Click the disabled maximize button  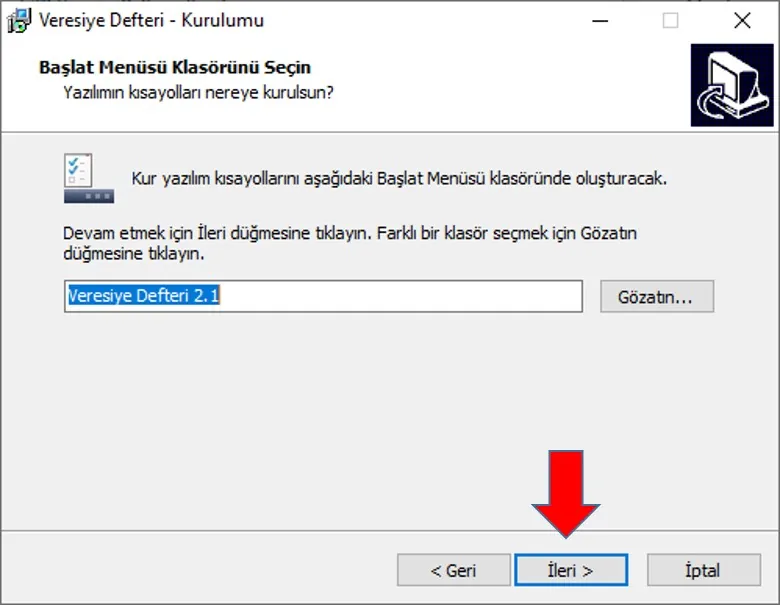[671, 21]
